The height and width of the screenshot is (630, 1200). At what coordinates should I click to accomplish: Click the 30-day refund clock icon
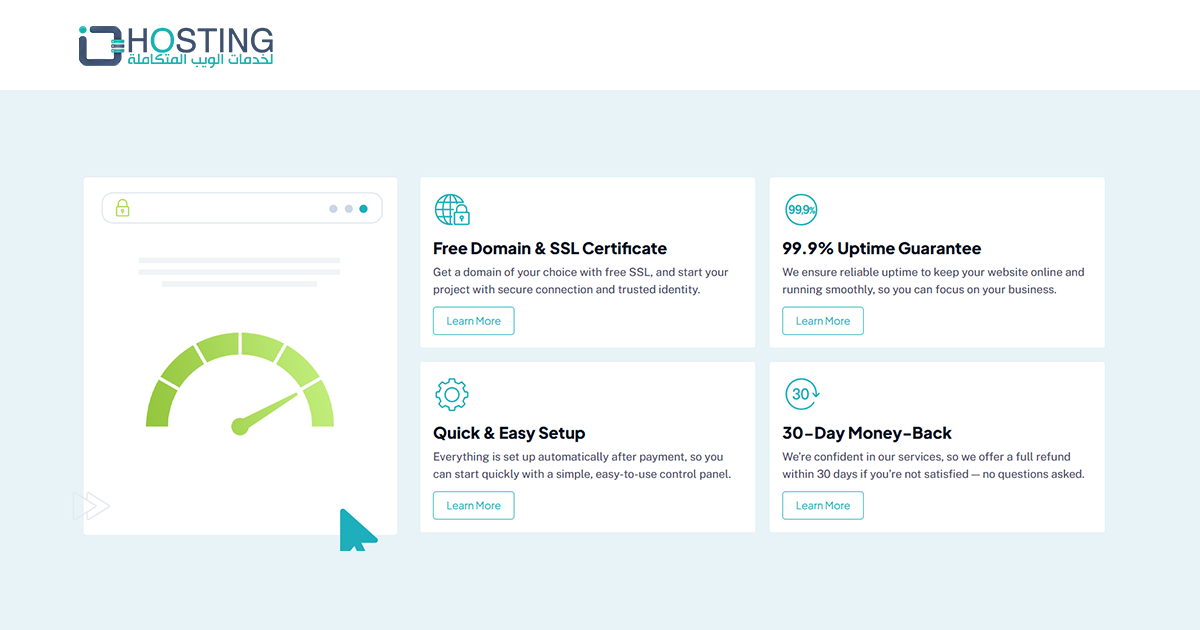[801, 394]
